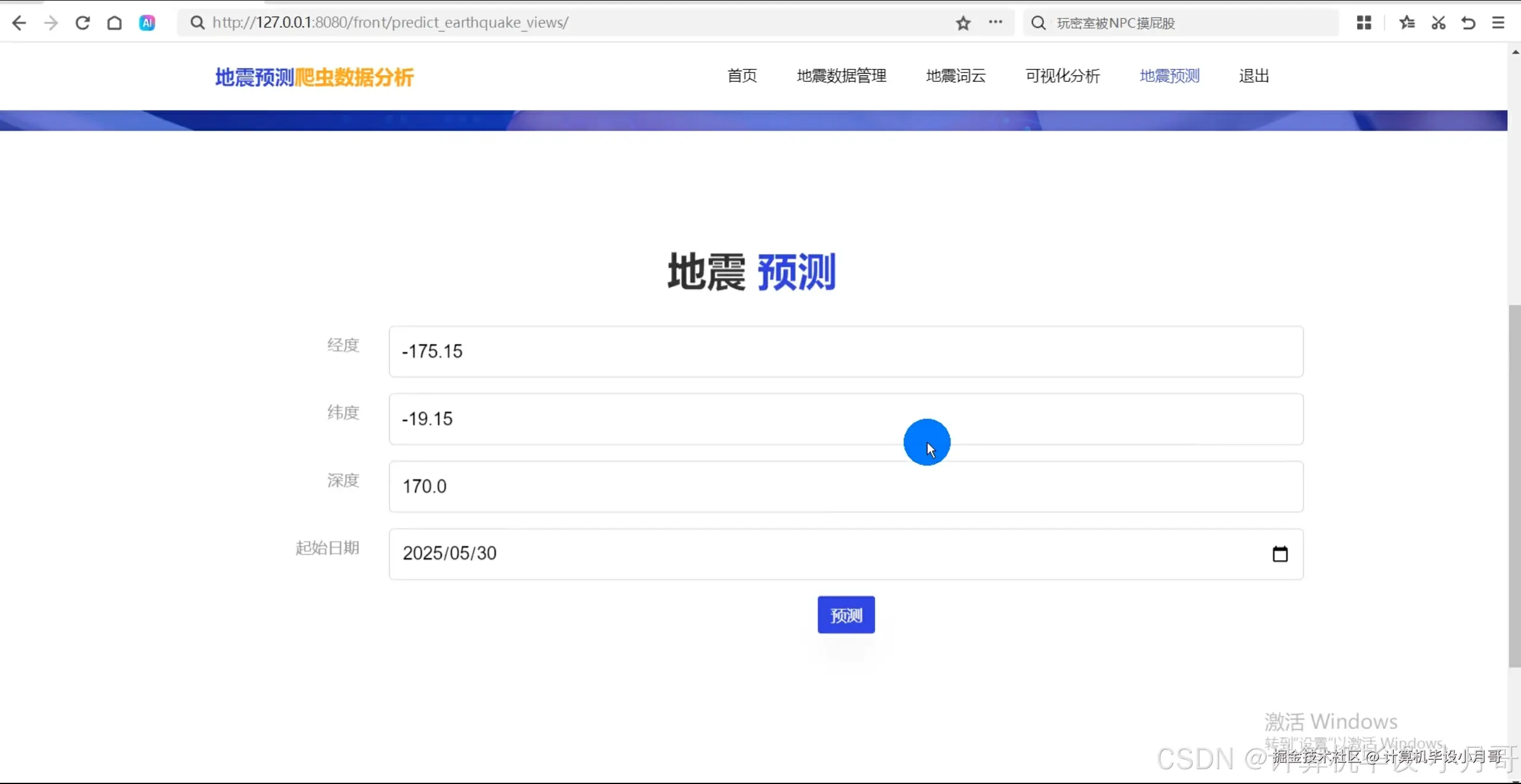
Task: Click the browser back arrow
Action: tap(20, 23)
